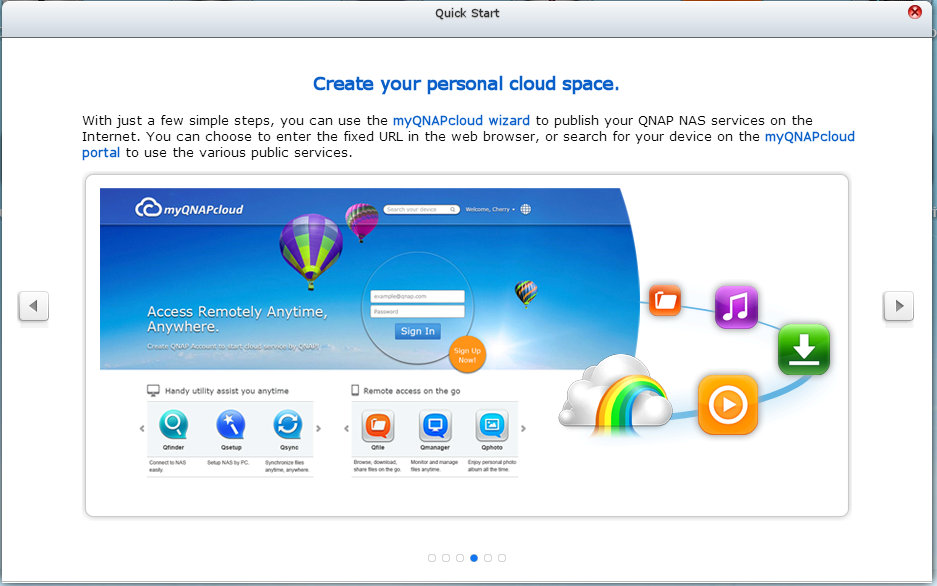Open the Qfile folder icon
This screenshot has height=586, width=937.
378,425
